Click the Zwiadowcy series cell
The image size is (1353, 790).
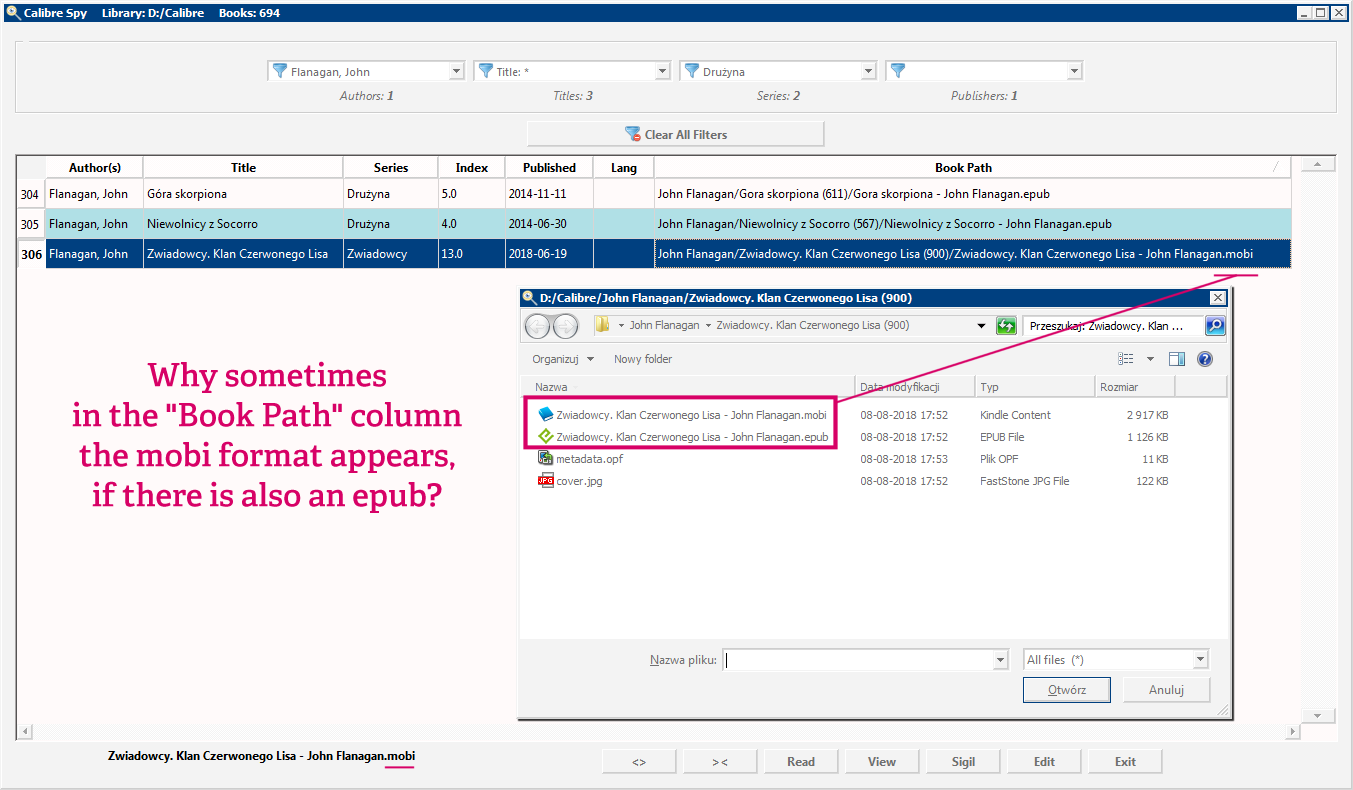(x=391, y=254)
